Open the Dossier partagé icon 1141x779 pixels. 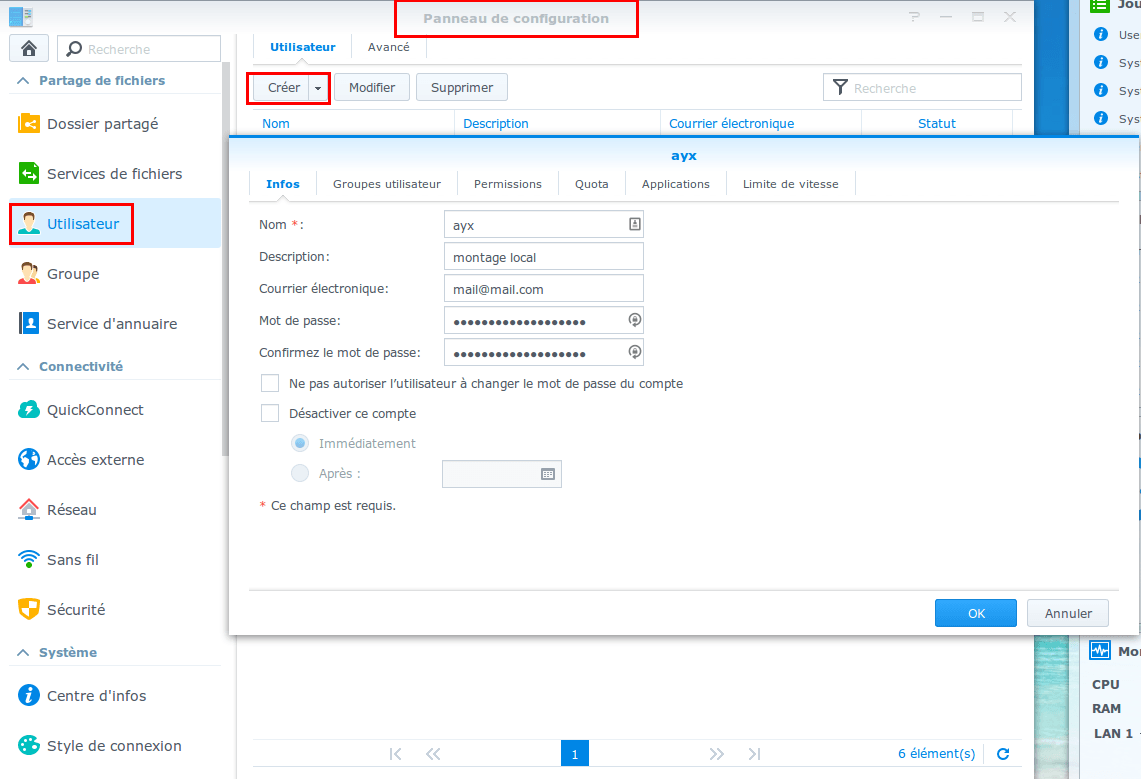[28, 124]
